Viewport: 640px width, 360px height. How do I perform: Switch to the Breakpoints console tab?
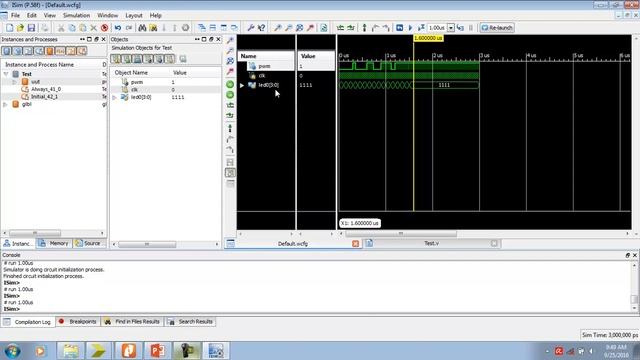coord(78,322)
